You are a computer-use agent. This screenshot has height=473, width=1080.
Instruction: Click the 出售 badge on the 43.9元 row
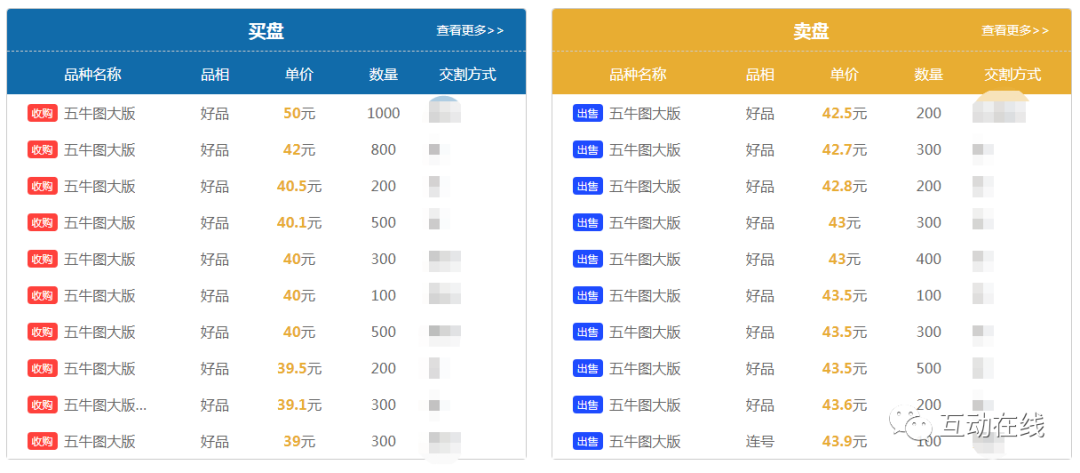click(x=588, y=441)
